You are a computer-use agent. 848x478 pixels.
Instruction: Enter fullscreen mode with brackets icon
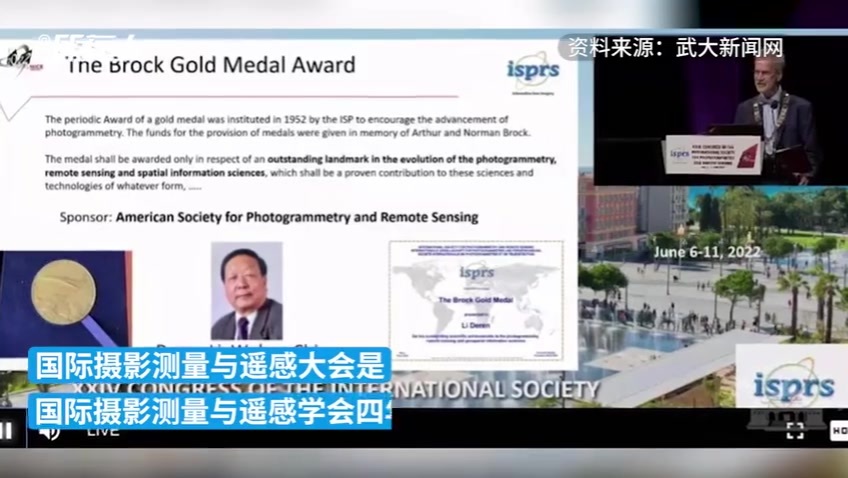[x=794, y=430]
